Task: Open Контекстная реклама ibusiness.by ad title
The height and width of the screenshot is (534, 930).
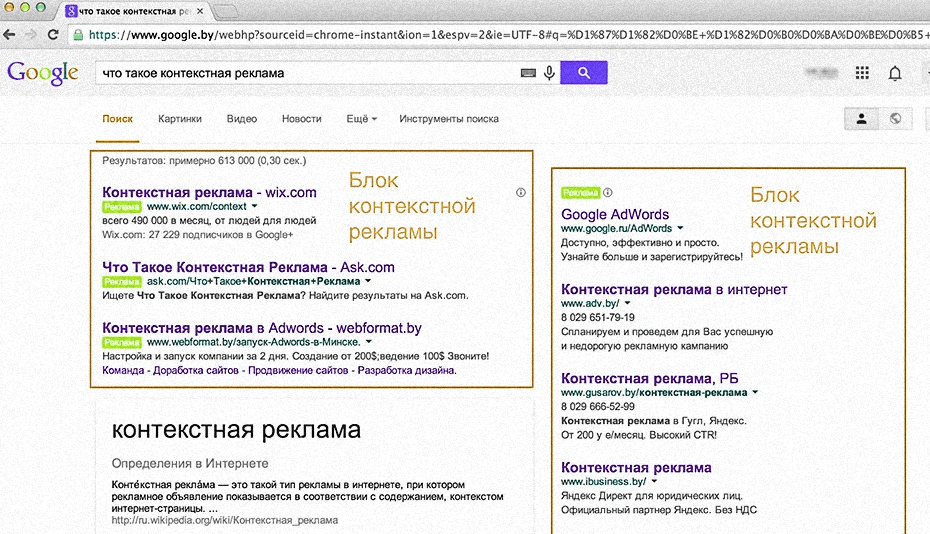Action: click(x=636, y=468)
